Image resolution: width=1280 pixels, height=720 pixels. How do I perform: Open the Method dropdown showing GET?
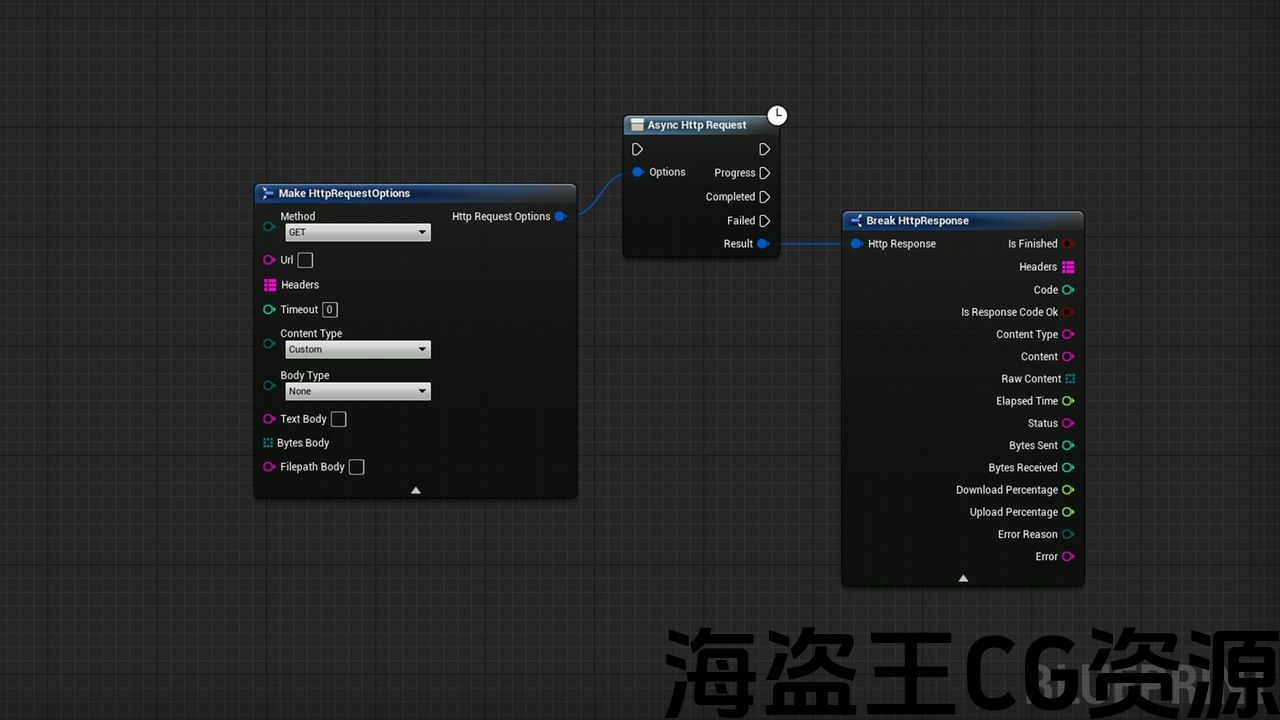[x=357, y=232]
